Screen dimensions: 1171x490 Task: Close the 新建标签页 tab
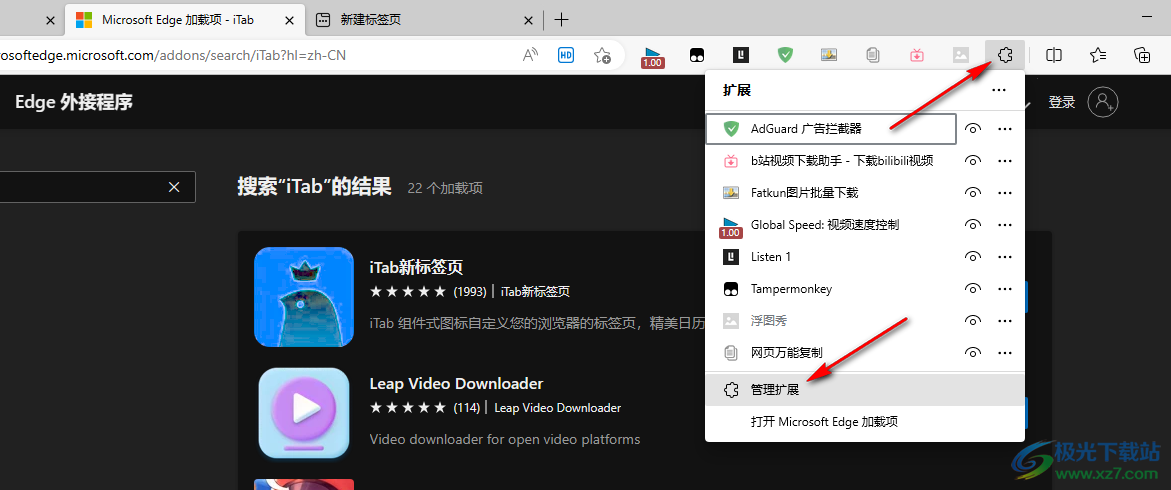(528, 21)
